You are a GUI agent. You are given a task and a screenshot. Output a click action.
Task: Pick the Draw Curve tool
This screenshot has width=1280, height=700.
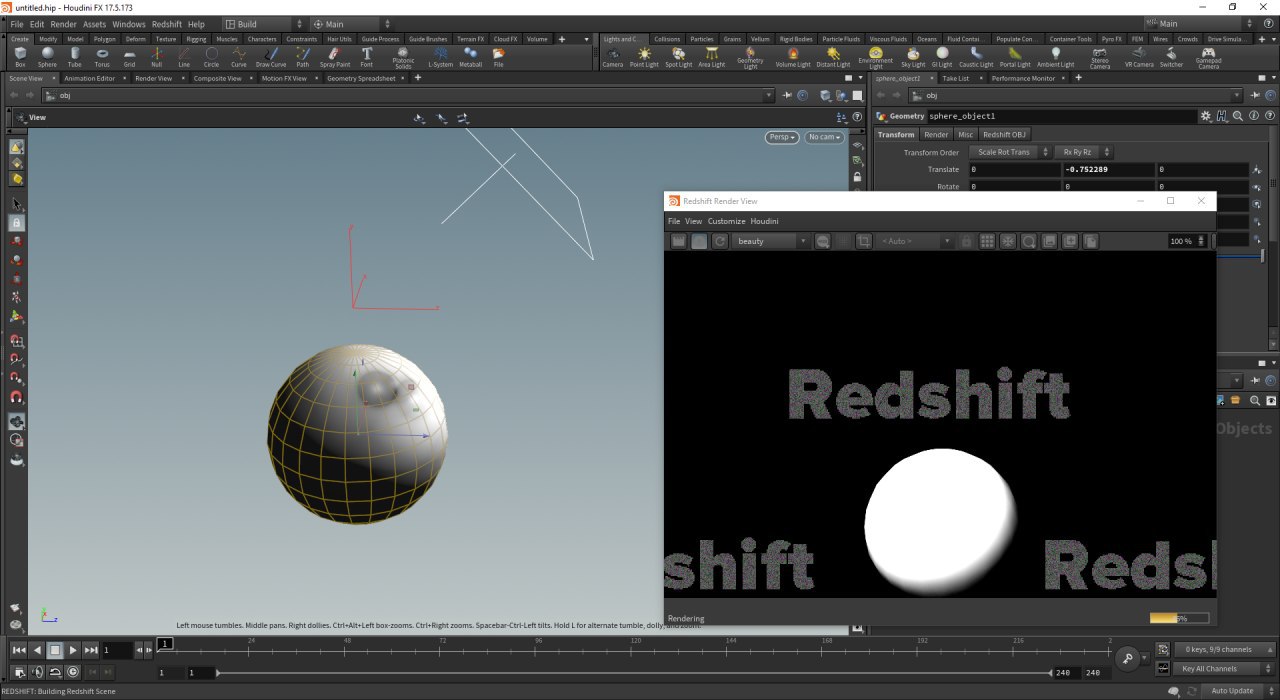[x=271, y=56]
